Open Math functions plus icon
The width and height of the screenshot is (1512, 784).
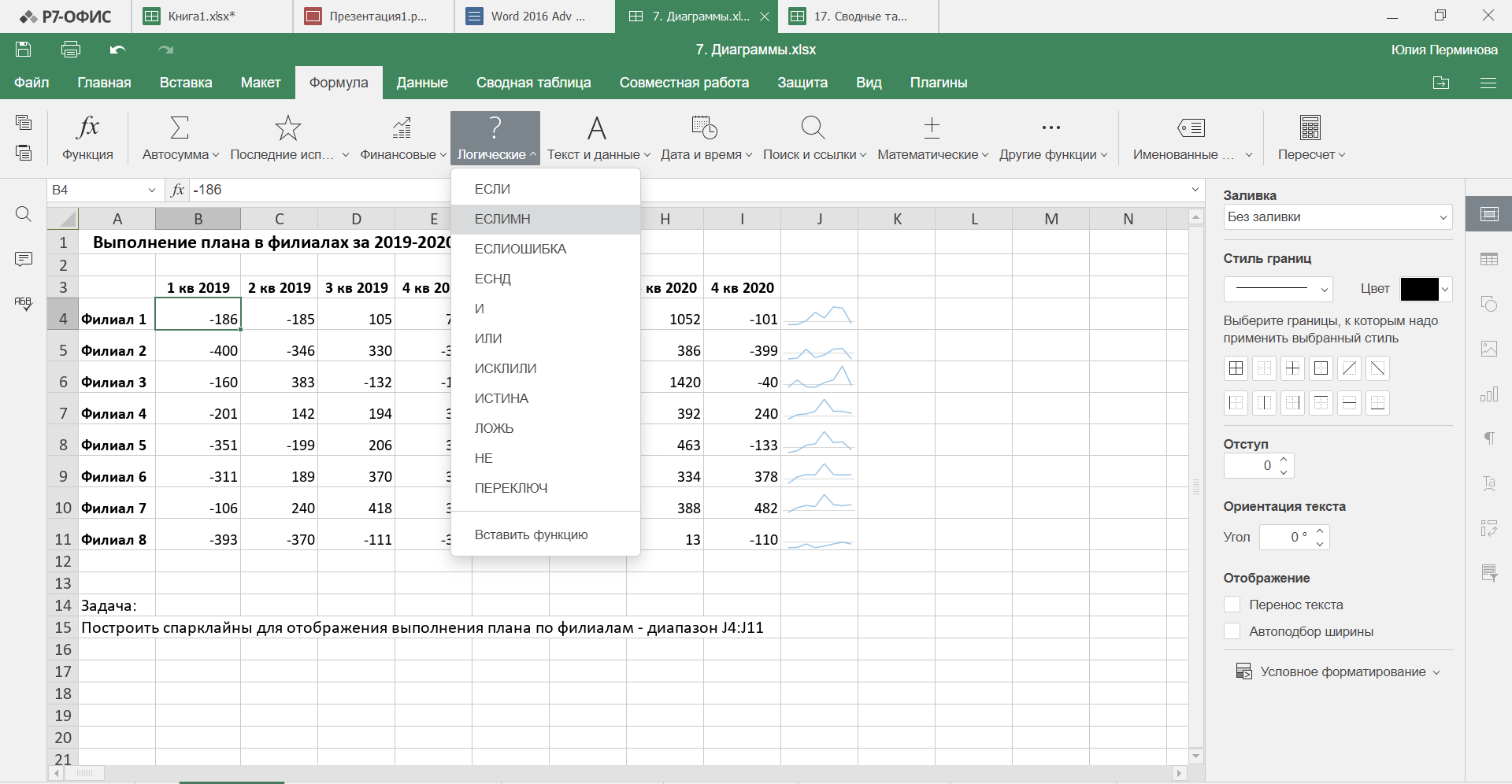(932, 128)
